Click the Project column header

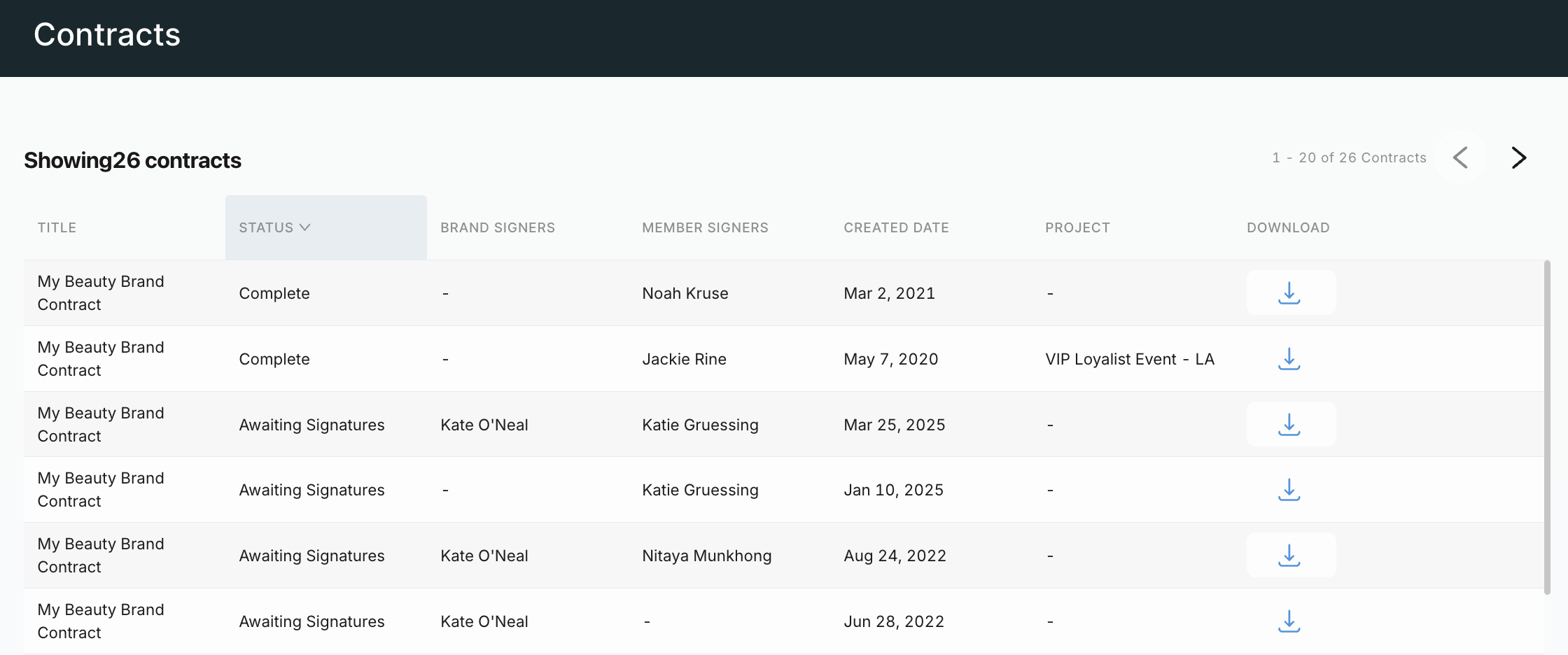(1077, 227)
